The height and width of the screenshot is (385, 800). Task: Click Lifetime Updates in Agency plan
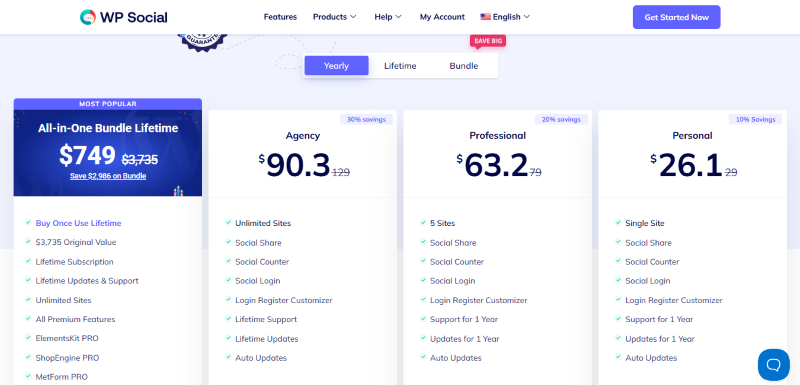tap(267, 339)
